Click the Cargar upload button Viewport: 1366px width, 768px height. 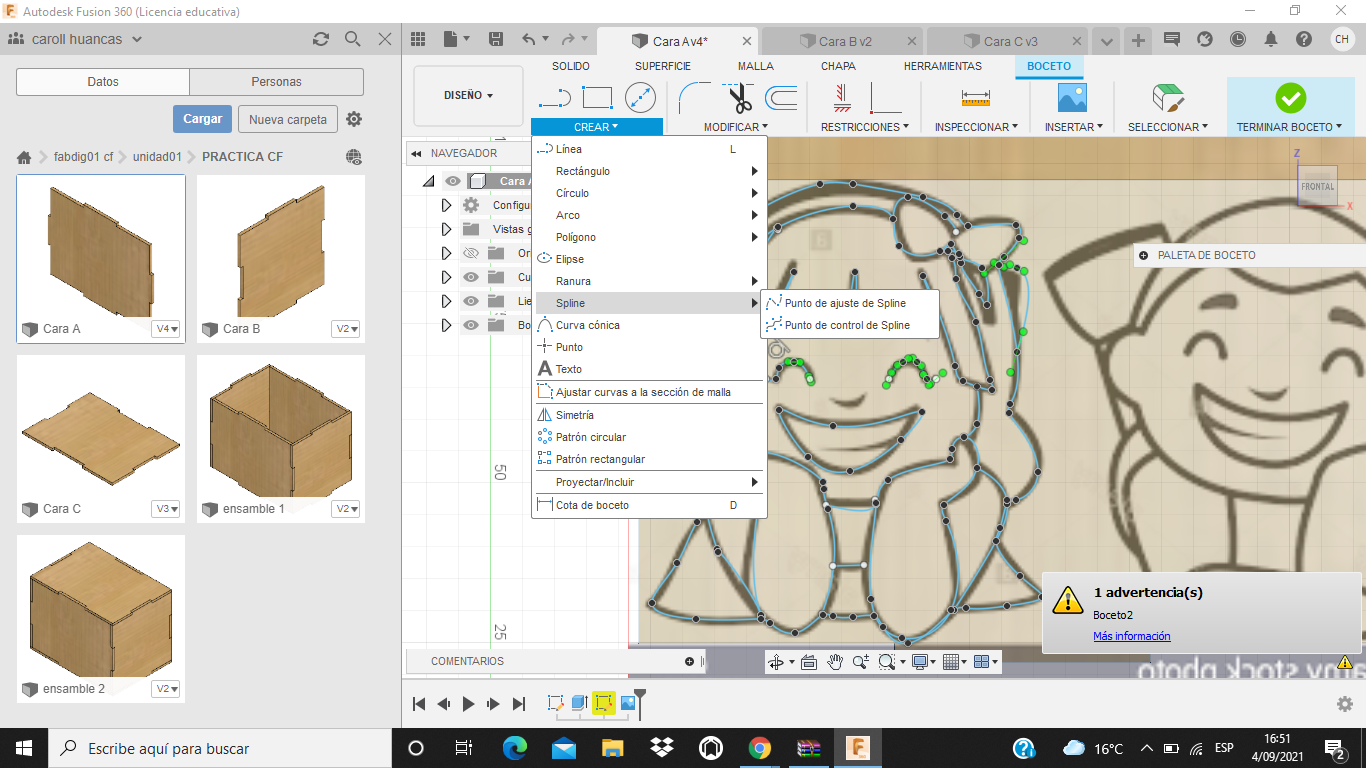pos(202,119)
